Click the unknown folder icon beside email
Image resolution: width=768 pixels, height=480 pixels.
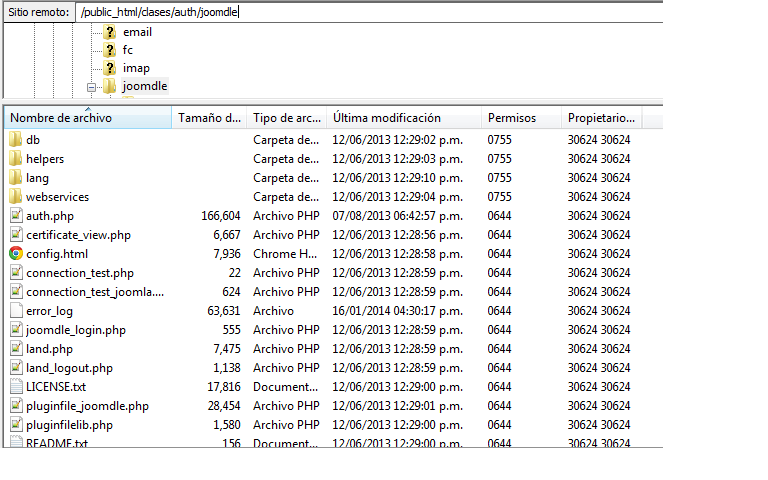(110, 32)
